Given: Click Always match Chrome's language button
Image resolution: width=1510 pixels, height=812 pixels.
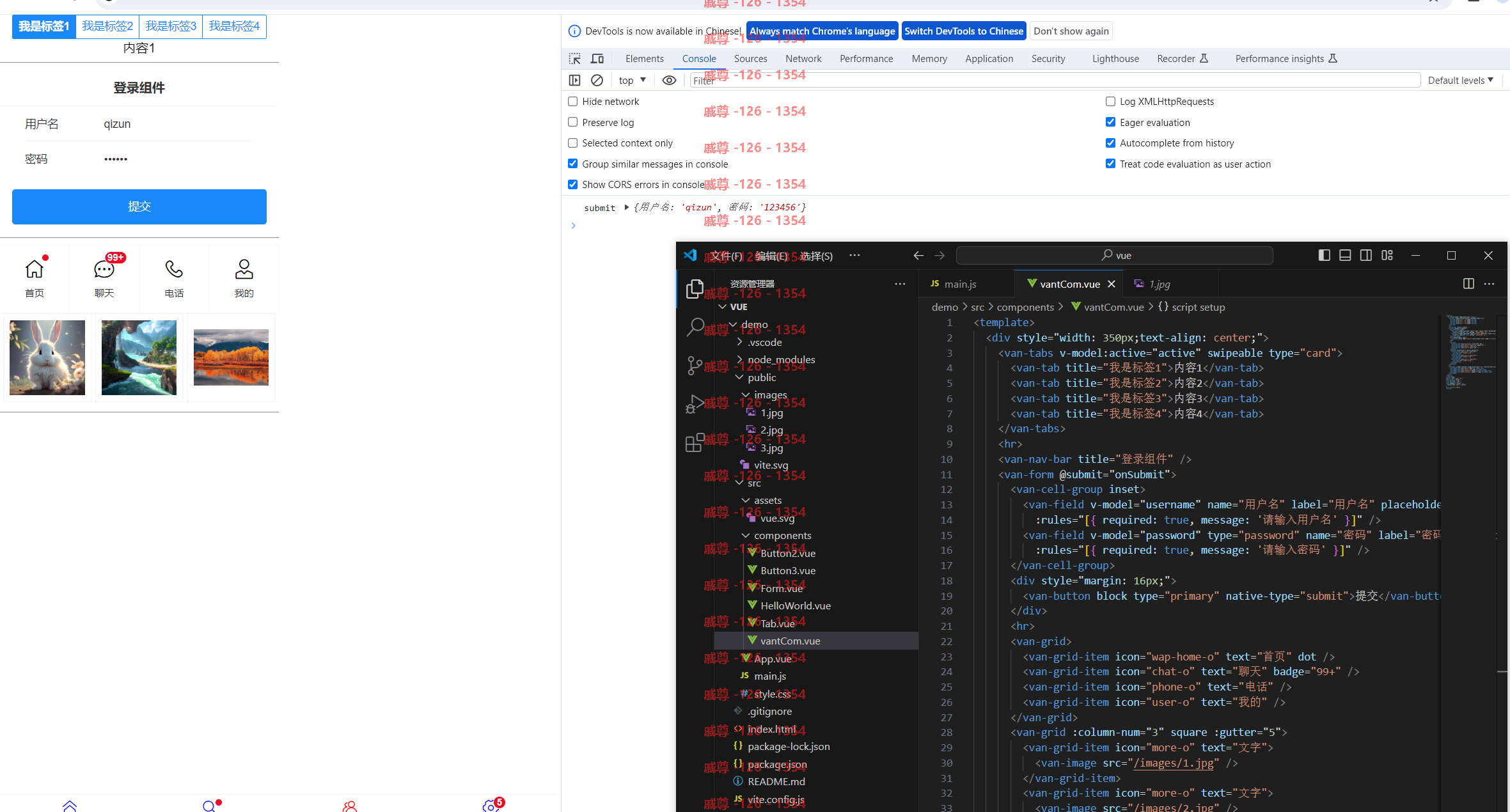Looking at the screenshot, I should 822,31.
